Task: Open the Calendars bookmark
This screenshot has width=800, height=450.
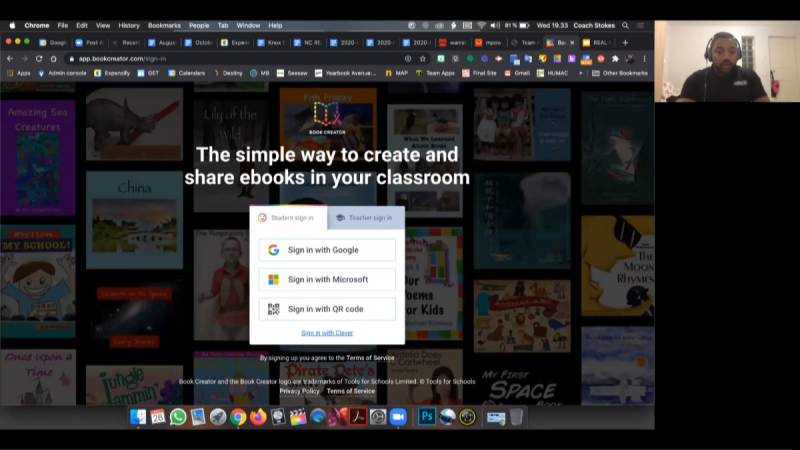Action: 187,73
